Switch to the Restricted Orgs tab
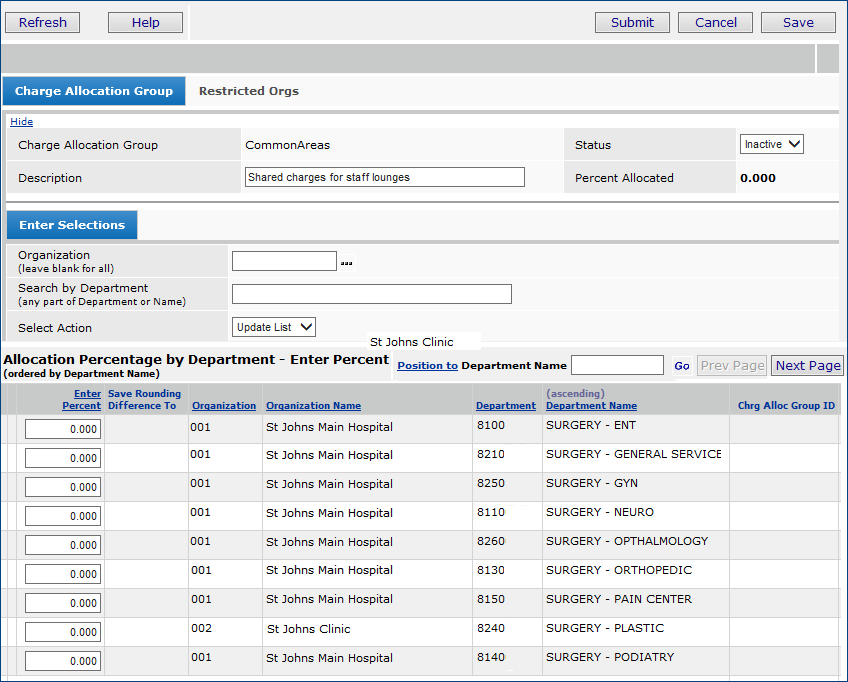This screenshot has height=682, width=848. [x=248, y=91]
